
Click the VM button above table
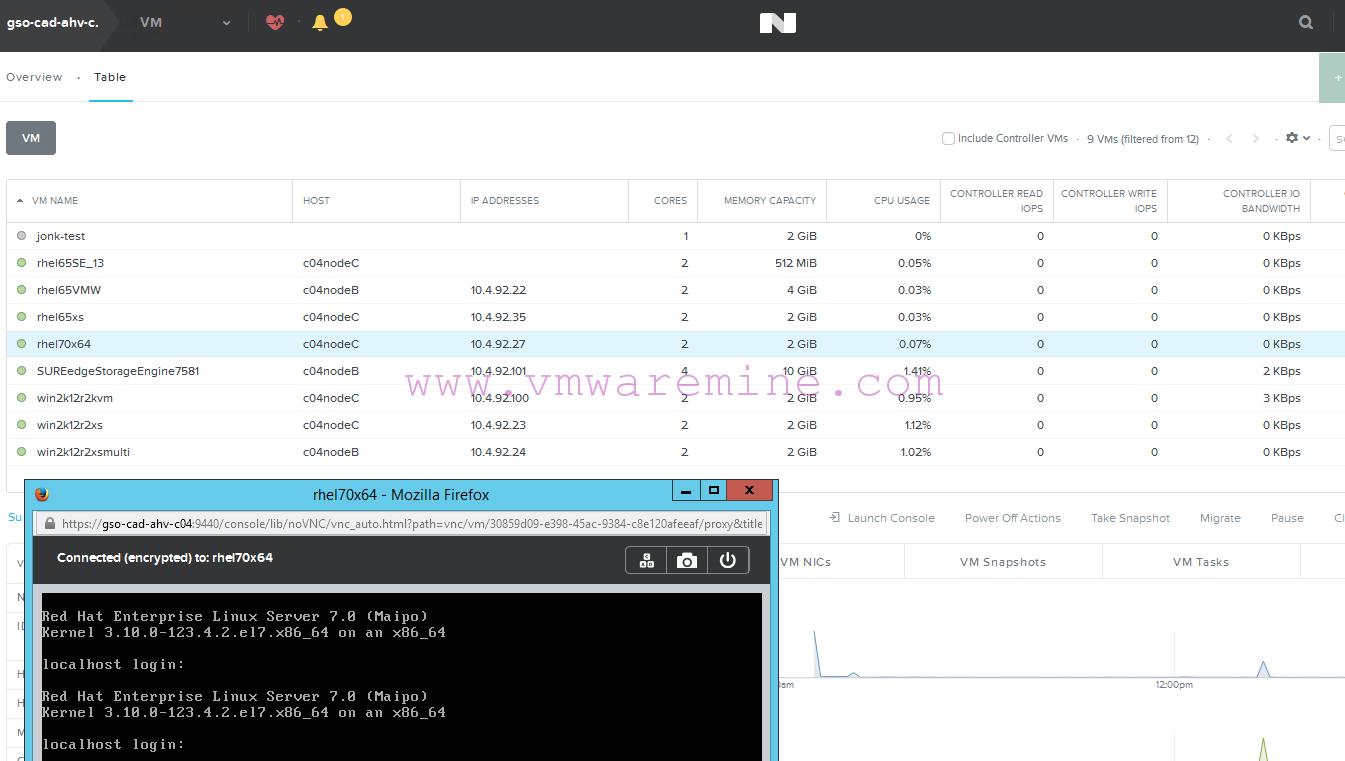pyautogui.click(x=31, y=138)
